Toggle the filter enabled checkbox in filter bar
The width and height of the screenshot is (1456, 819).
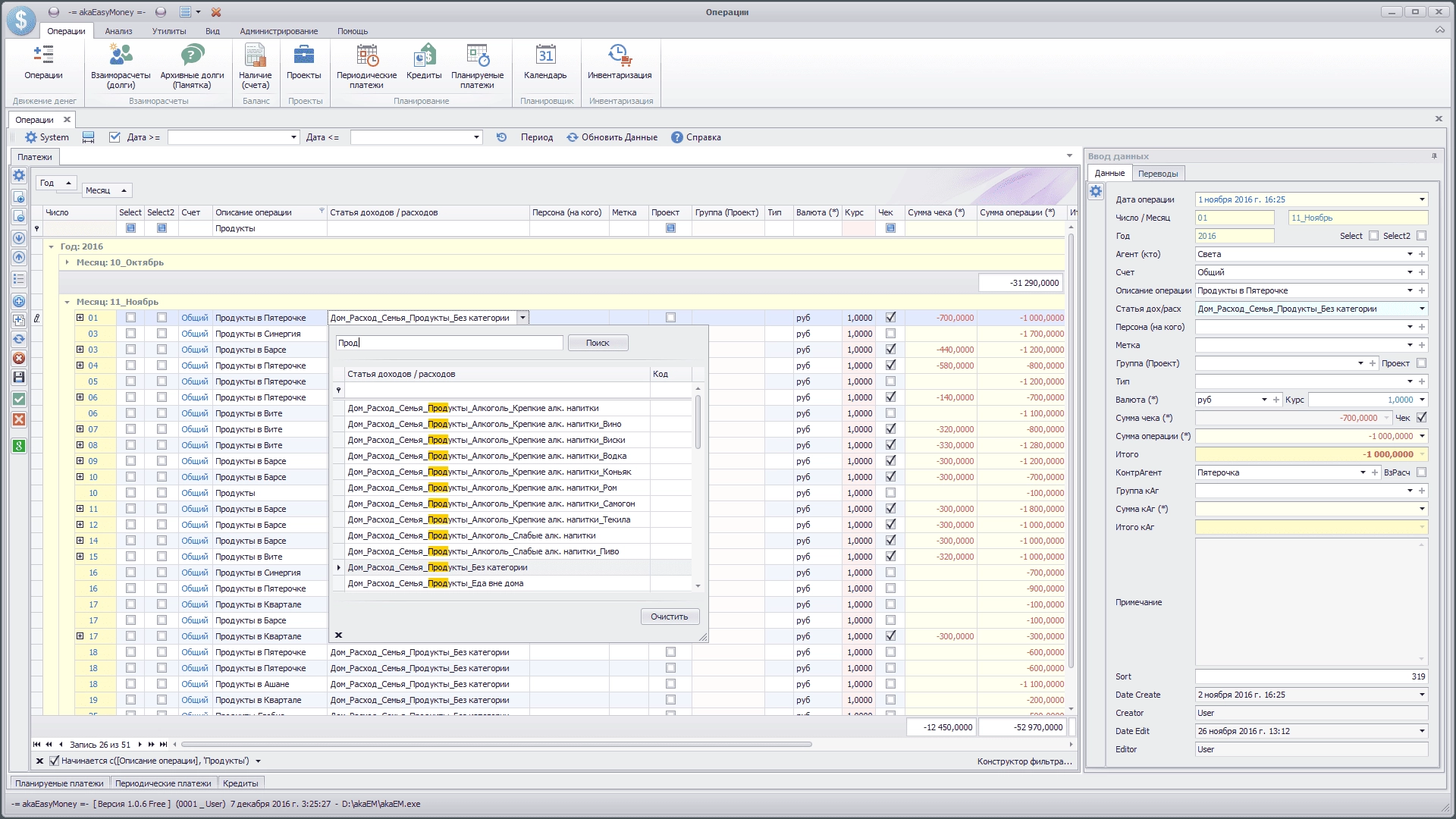pyautogui.click(x=54, y=761)
